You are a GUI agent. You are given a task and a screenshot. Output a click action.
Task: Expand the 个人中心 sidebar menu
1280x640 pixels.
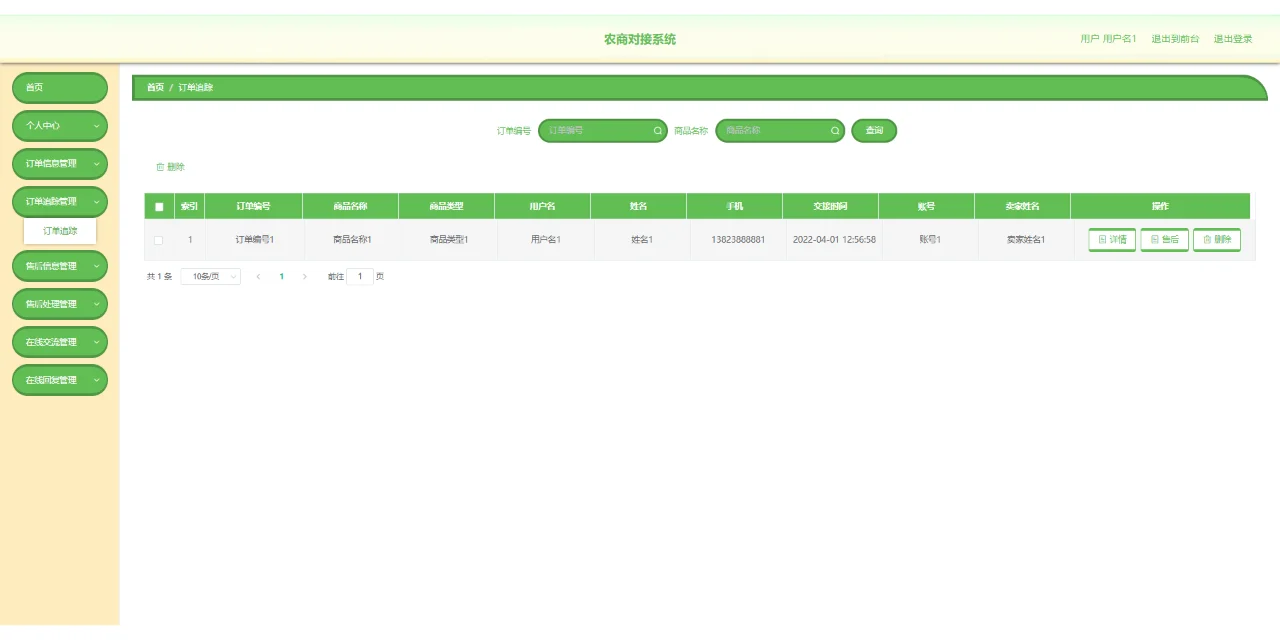[59, 125]
